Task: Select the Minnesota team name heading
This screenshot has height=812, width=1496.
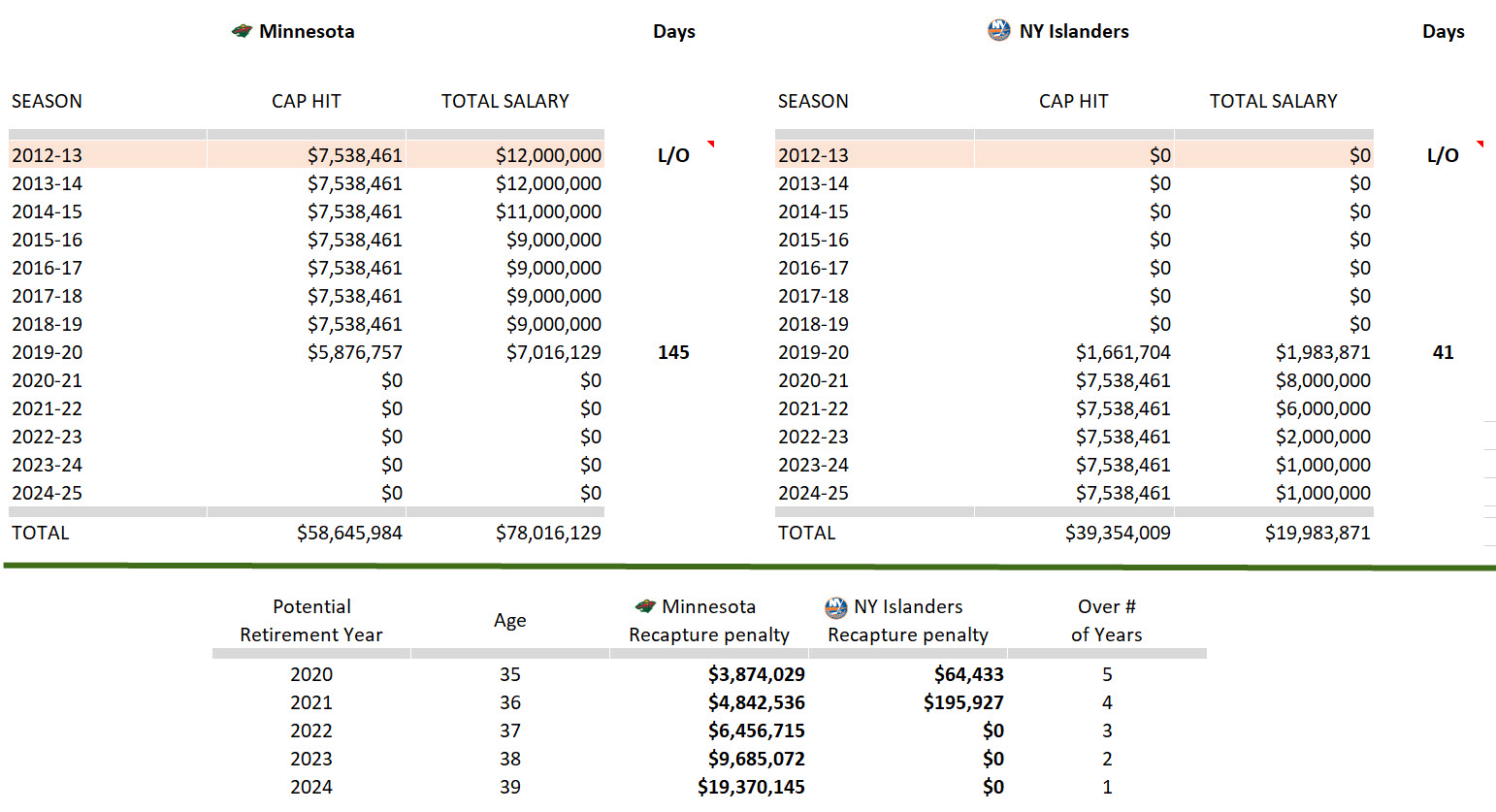Action: [307, 31]
